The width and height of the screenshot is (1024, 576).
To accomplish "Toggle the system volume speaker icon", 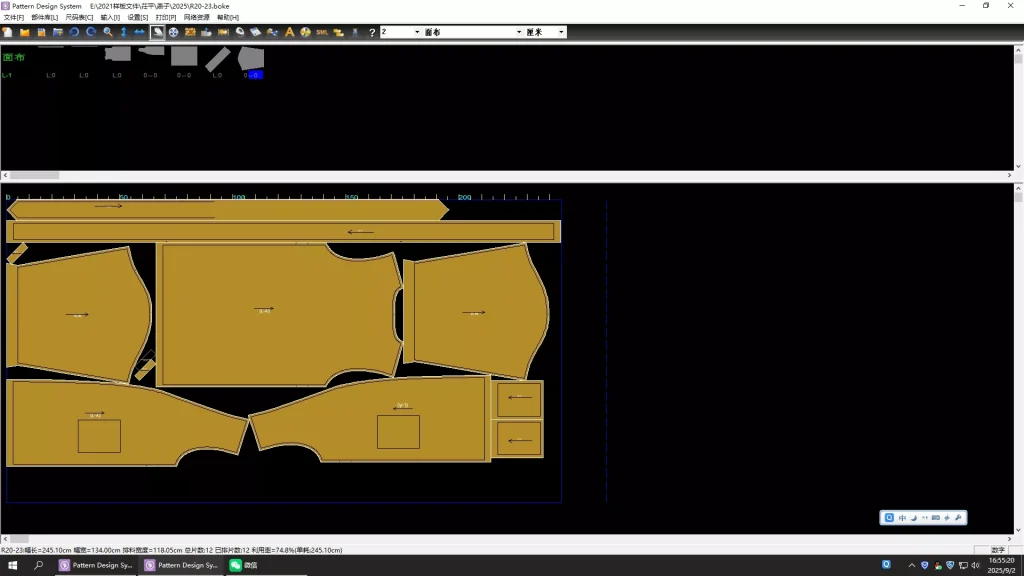I will [x=976, y=565].
